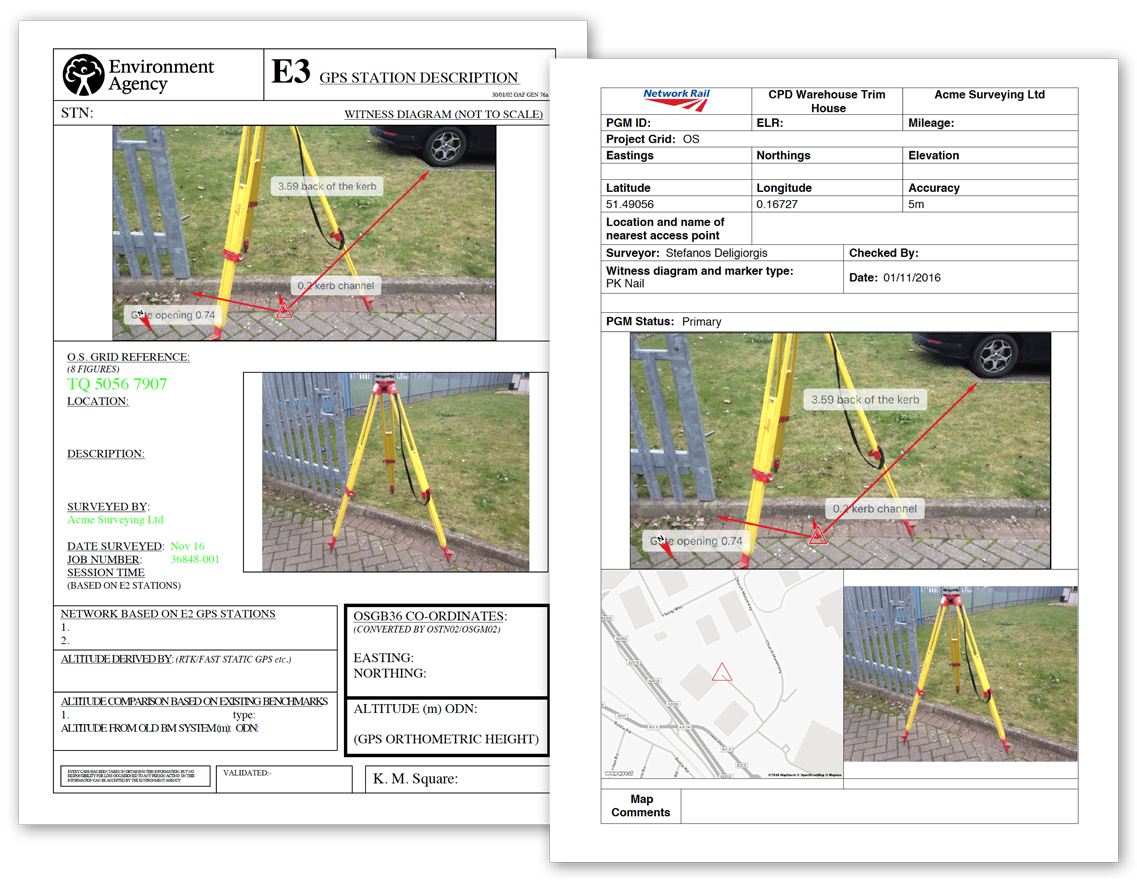Click '0.2 kerb channel' label in the E3 diagram
Screen dimensions: 1137x883
[x=334, y=286]
